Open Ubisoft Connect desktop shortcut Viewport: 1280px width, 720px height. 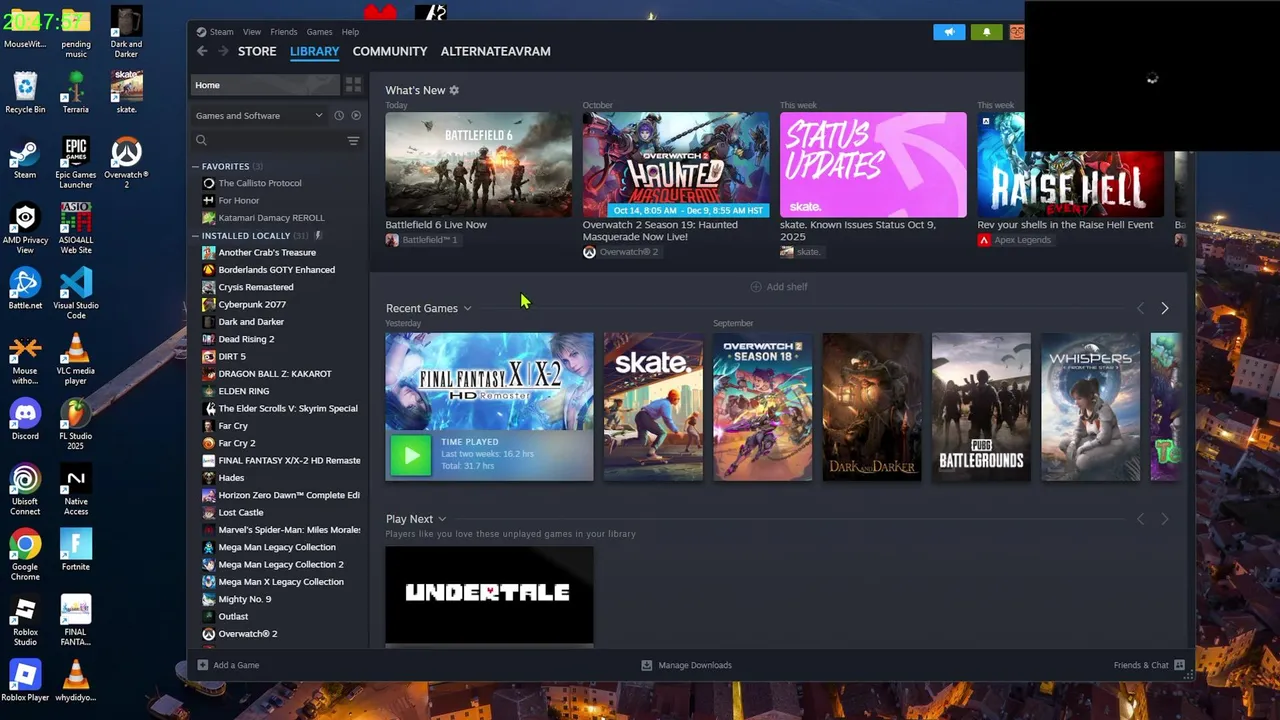25,490
